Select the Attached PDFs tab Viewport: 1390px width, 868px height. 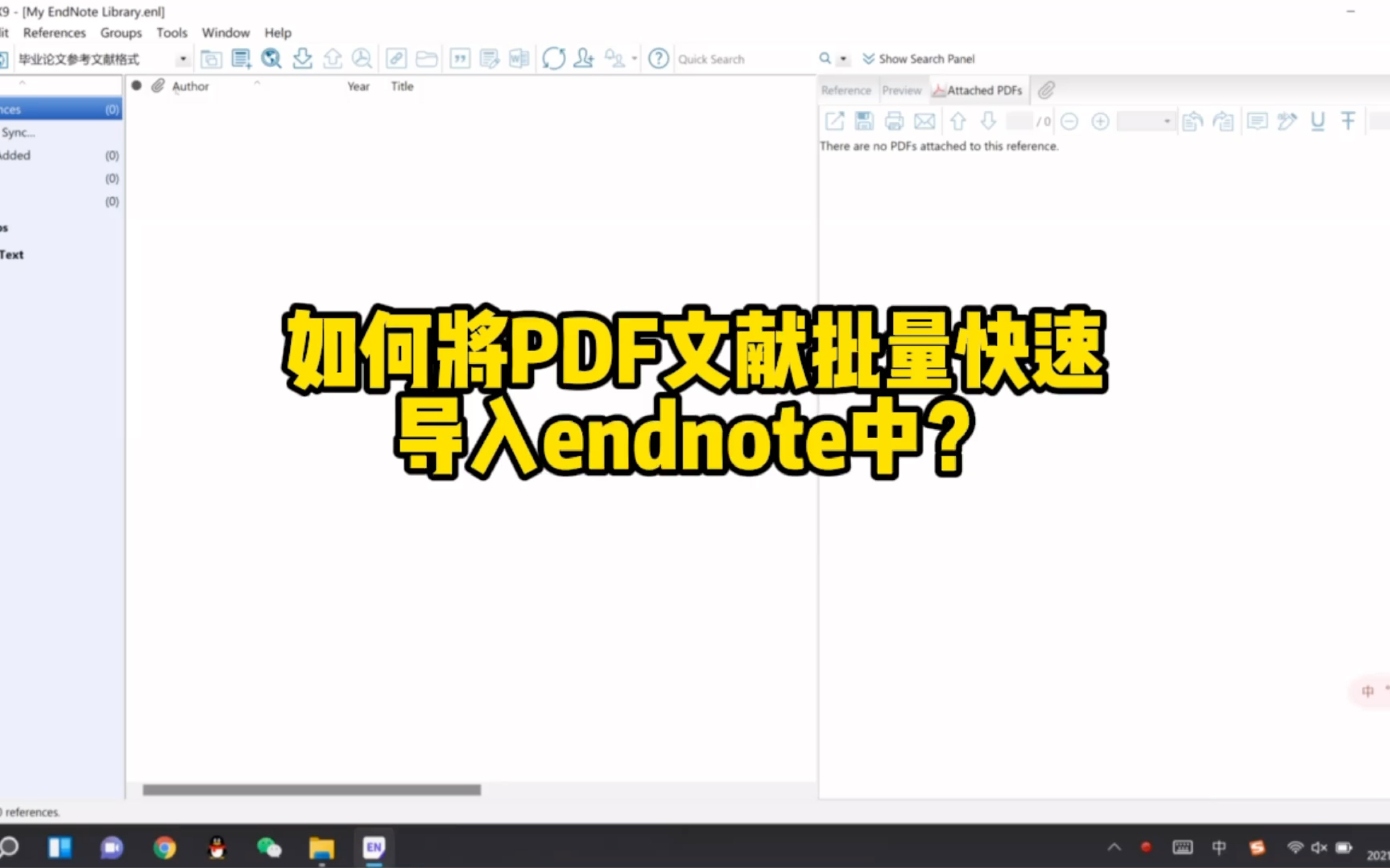point(978,90)
